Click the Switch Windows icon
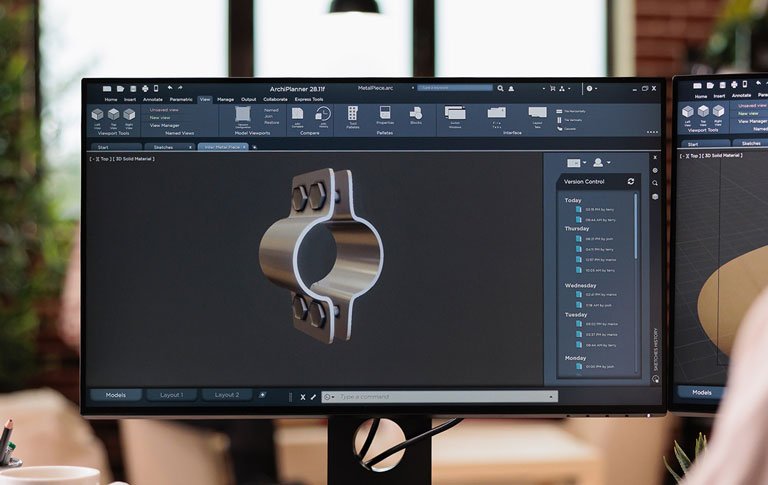 coord(455,113)
